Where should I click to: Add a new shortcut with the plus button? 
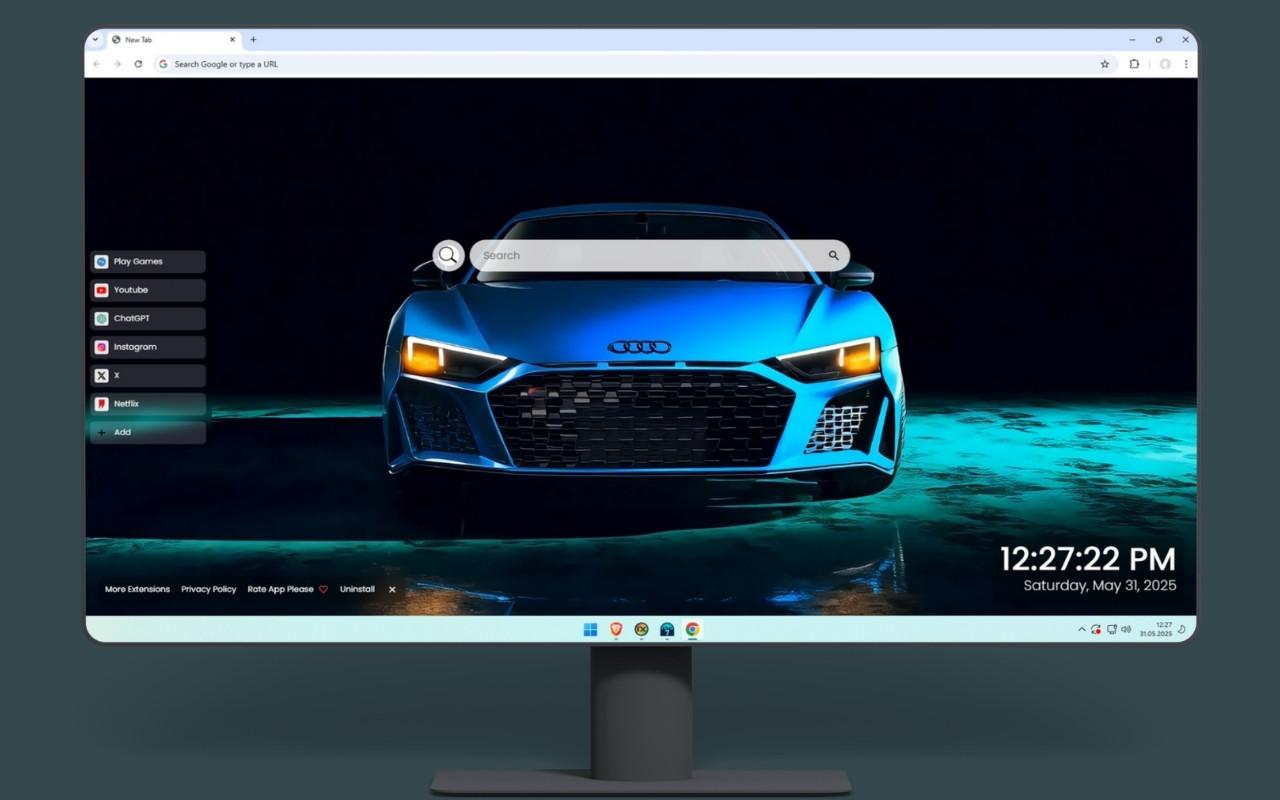point(148,433)
